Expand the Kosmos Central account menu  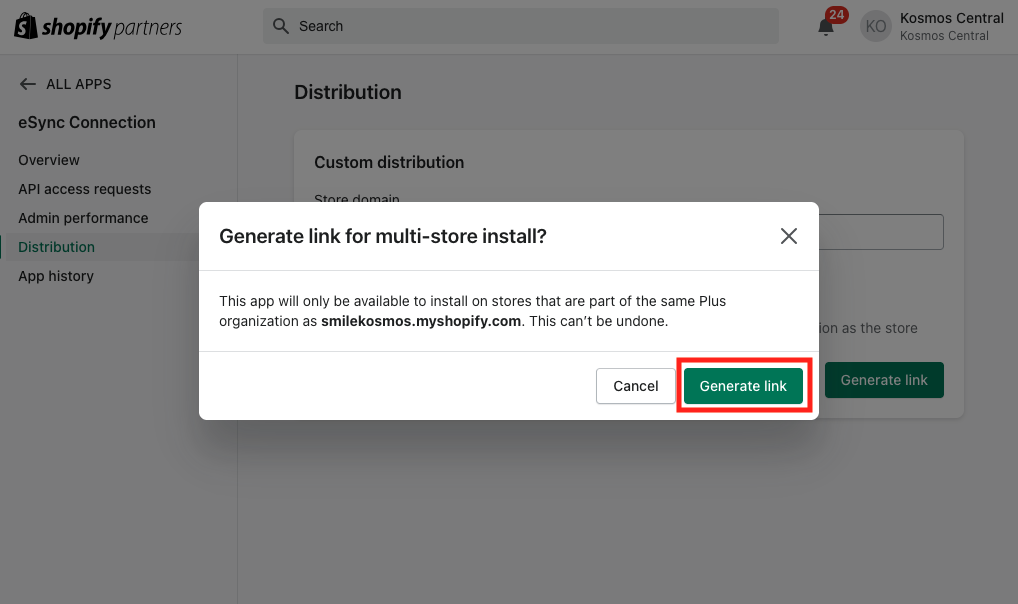click(x=951, y=27)
